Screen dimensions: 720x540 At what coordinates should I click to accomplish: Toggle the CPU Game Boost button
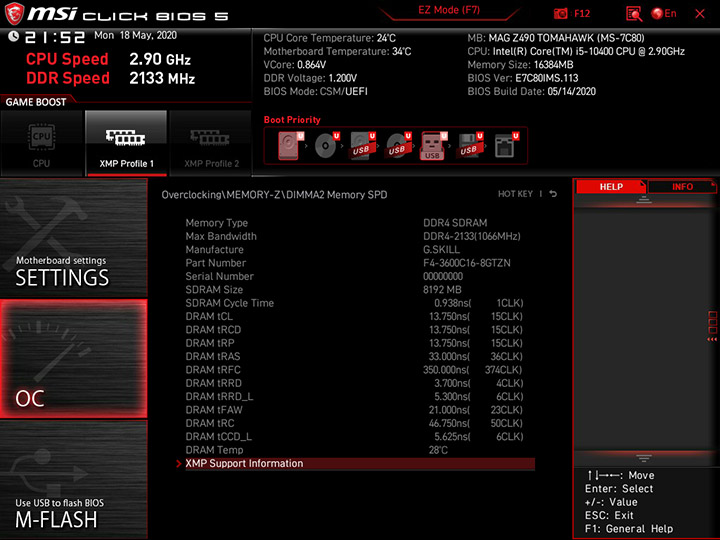pyautogui.click(x=42, y=144)
